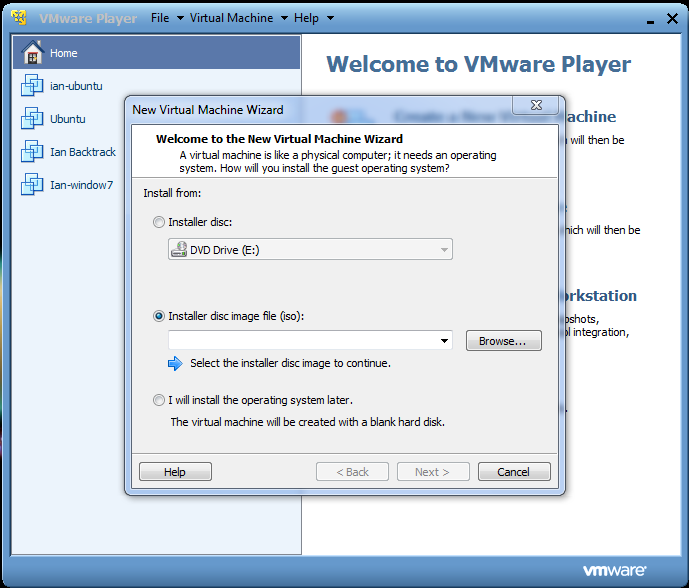This screenshot has height=588, width=689.
Task: Open the DVD Drive (E:) dropdown
Action: coord(310,249)
